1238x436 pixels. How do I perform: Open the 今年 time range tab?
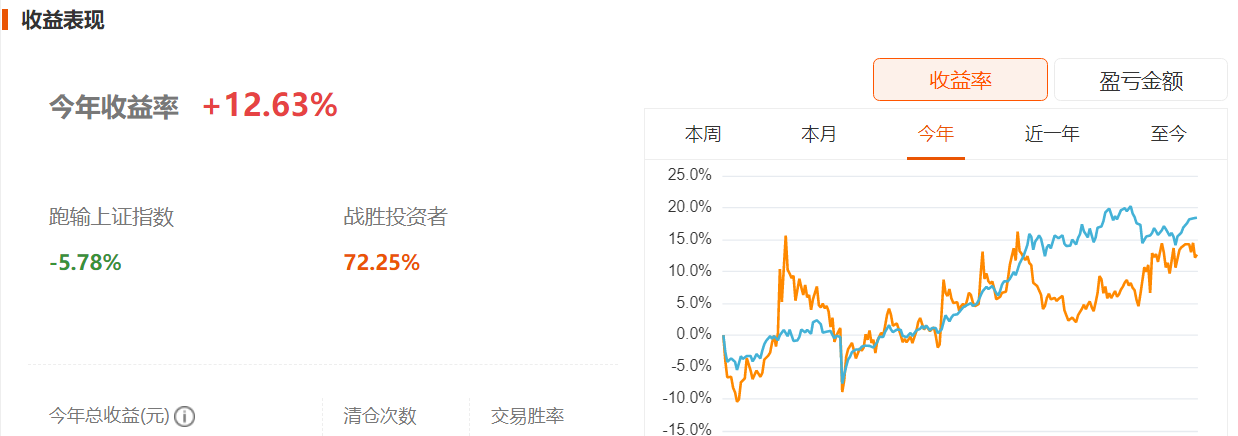[936, 134]
